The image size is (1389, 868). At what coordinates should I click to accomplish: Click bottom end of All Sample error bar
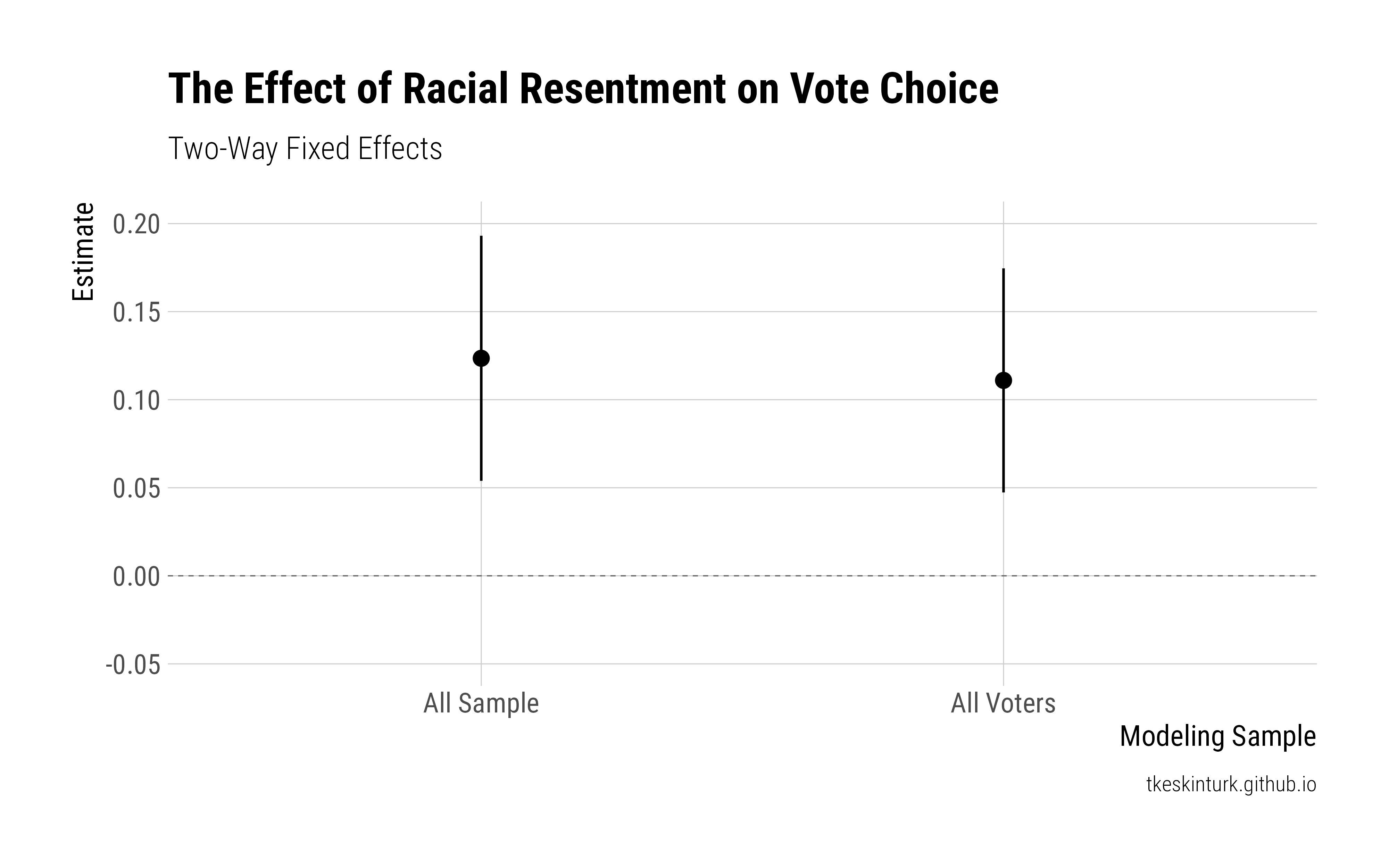[481, 479]
